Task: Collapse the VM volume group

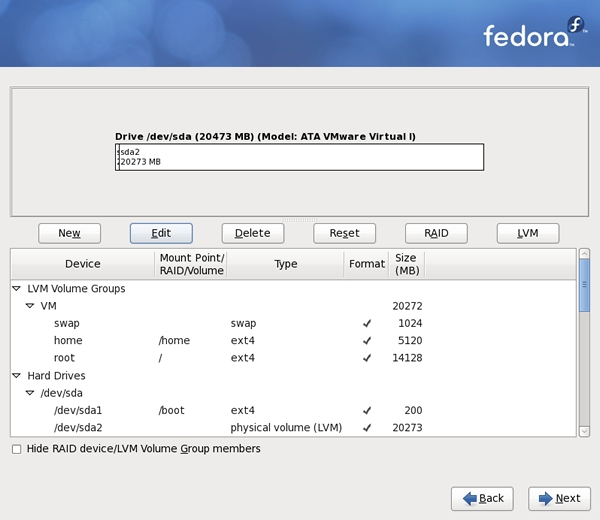Action: click(x=30, y=306)
